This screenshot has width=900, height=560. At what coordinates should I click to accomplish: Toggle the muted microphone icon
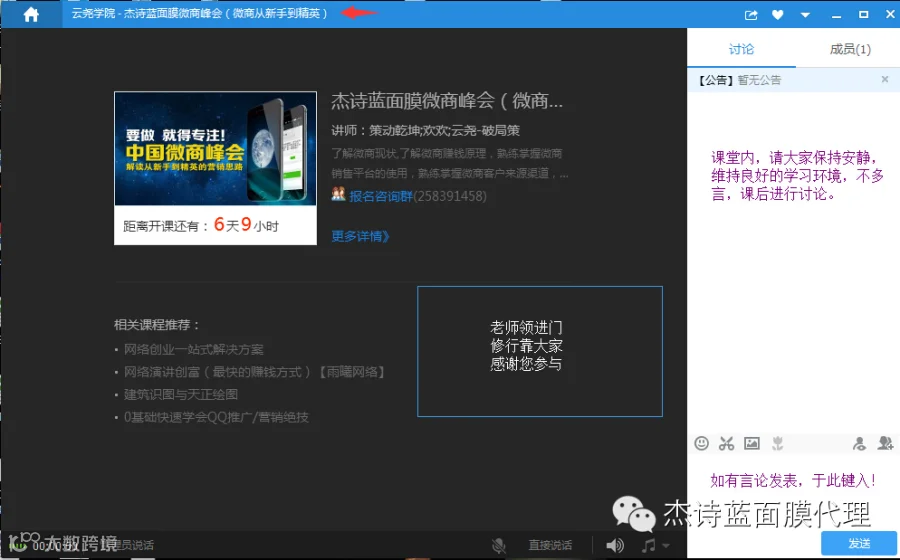tap(499, 545)
